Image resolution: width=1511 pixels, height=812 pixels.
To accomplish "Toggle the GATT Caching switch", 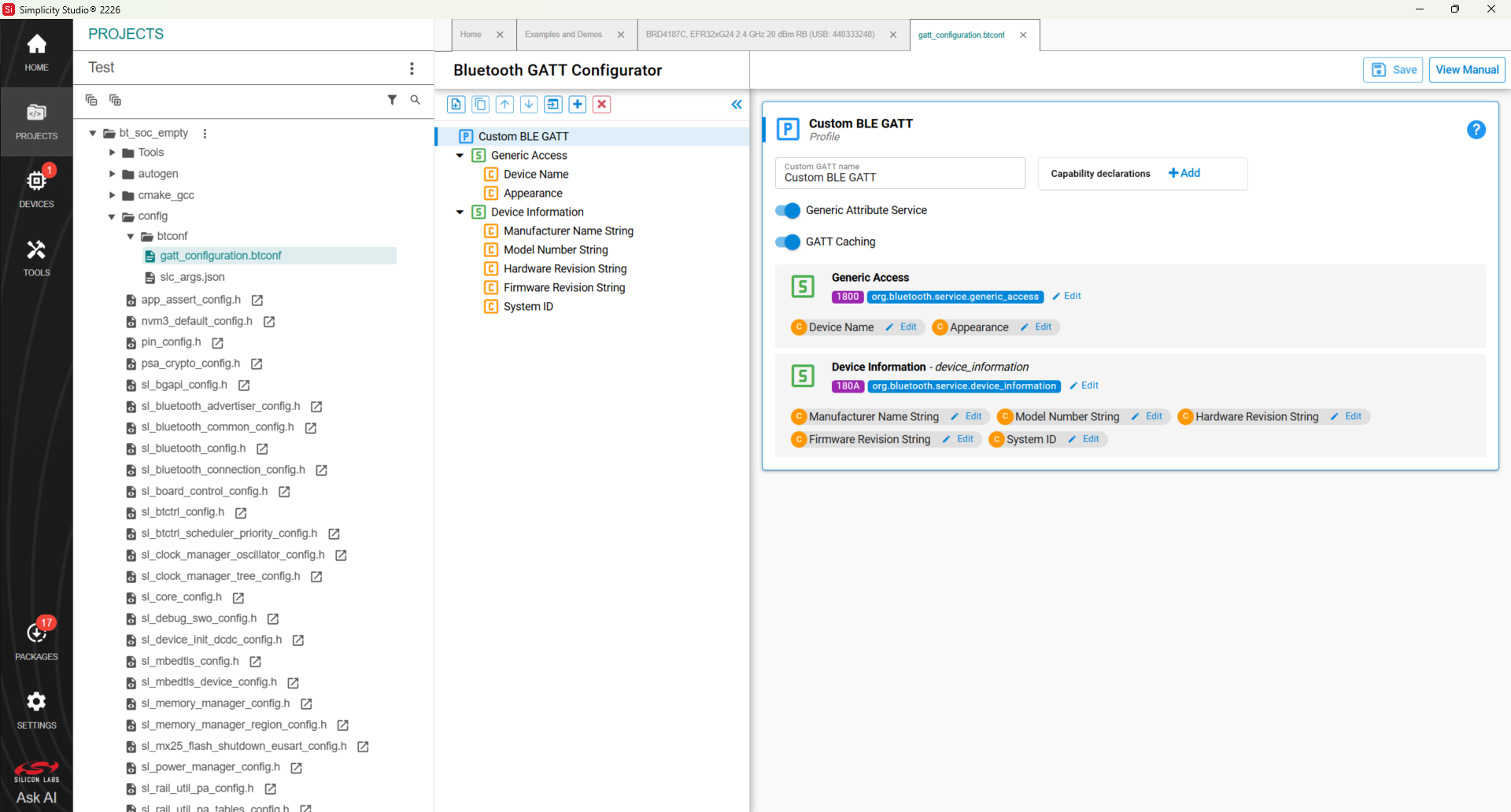I will (x=788, y=242).
